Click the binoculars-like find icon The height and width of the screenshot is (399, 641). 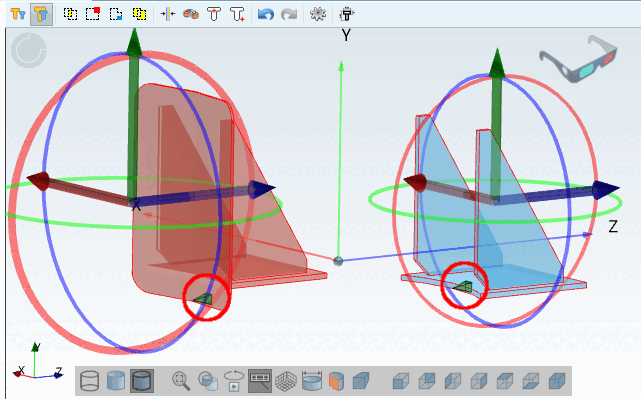click(191, 14)
